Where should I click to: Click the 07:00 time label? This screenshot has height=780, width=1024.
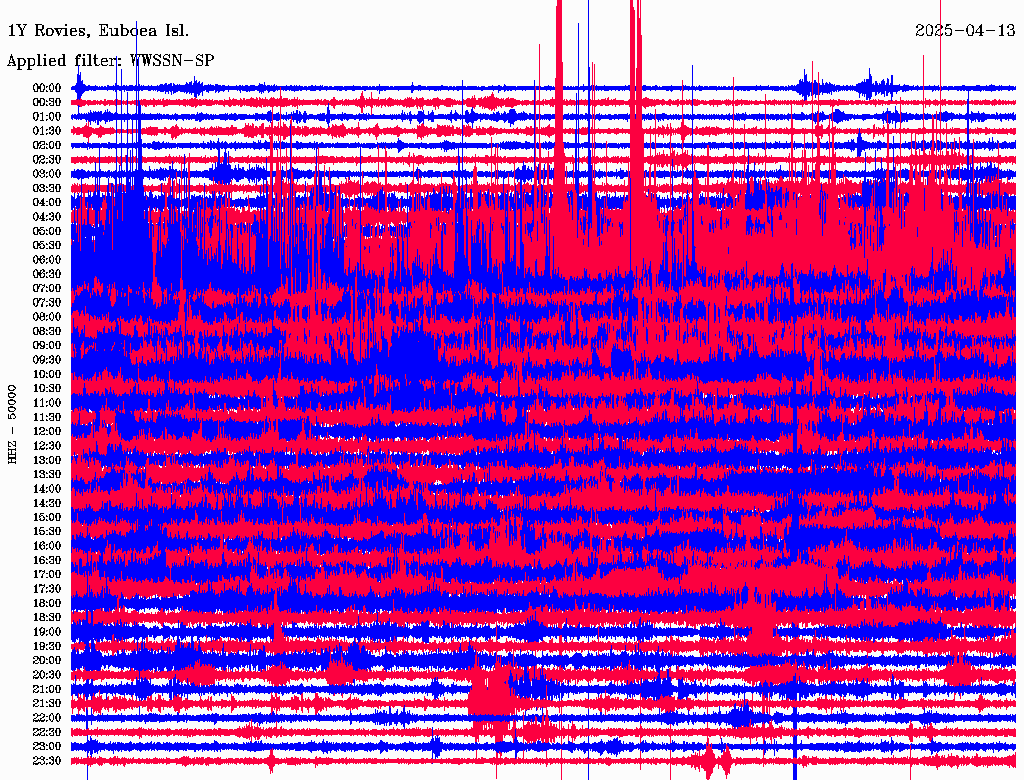click(x=47, y=288)
